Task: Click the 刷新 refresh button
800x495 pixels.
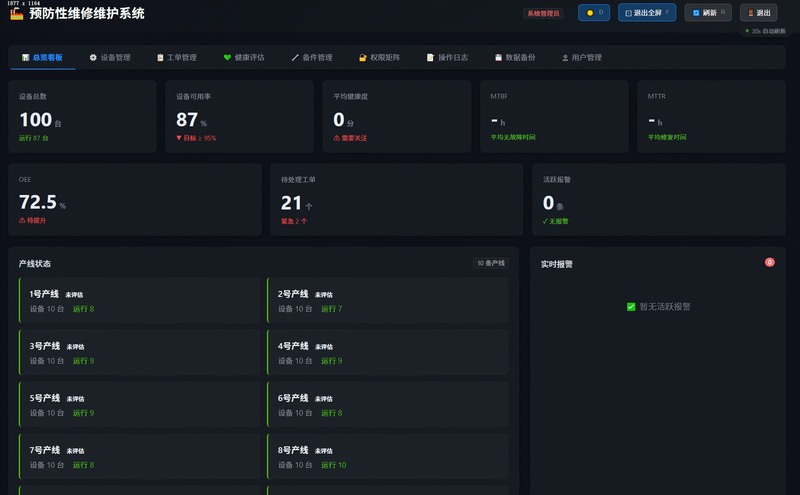Action: point(708,13)
